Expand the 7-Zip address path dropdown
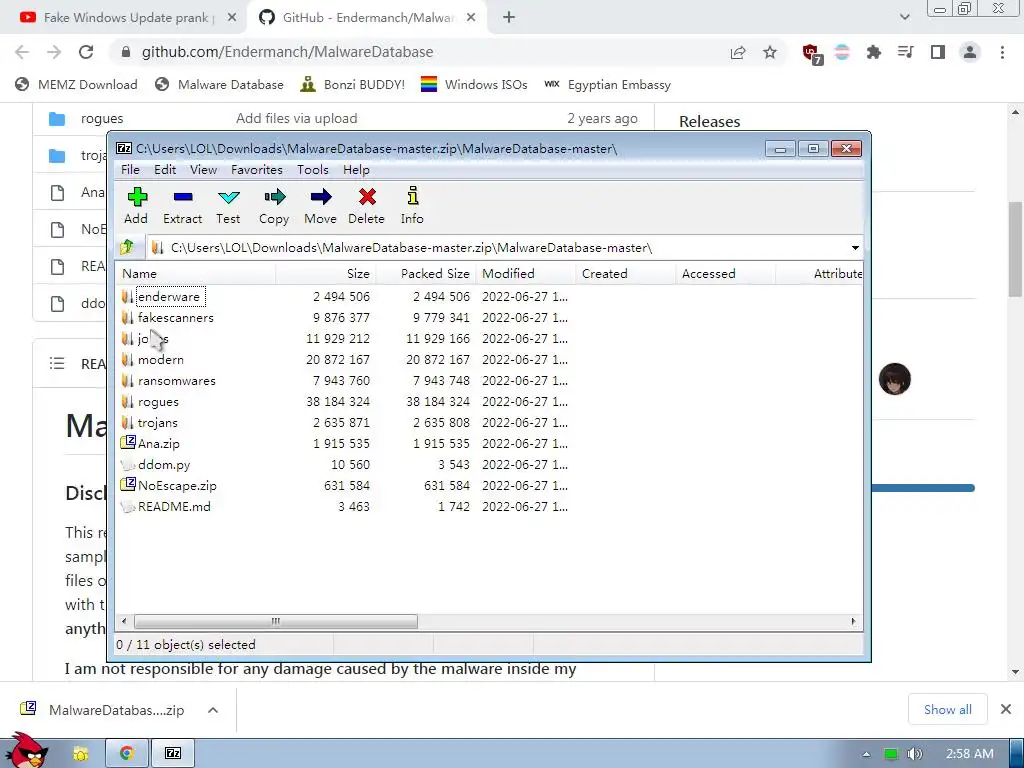The height and width of the screenshot is (768, 1024). point(855,248)
